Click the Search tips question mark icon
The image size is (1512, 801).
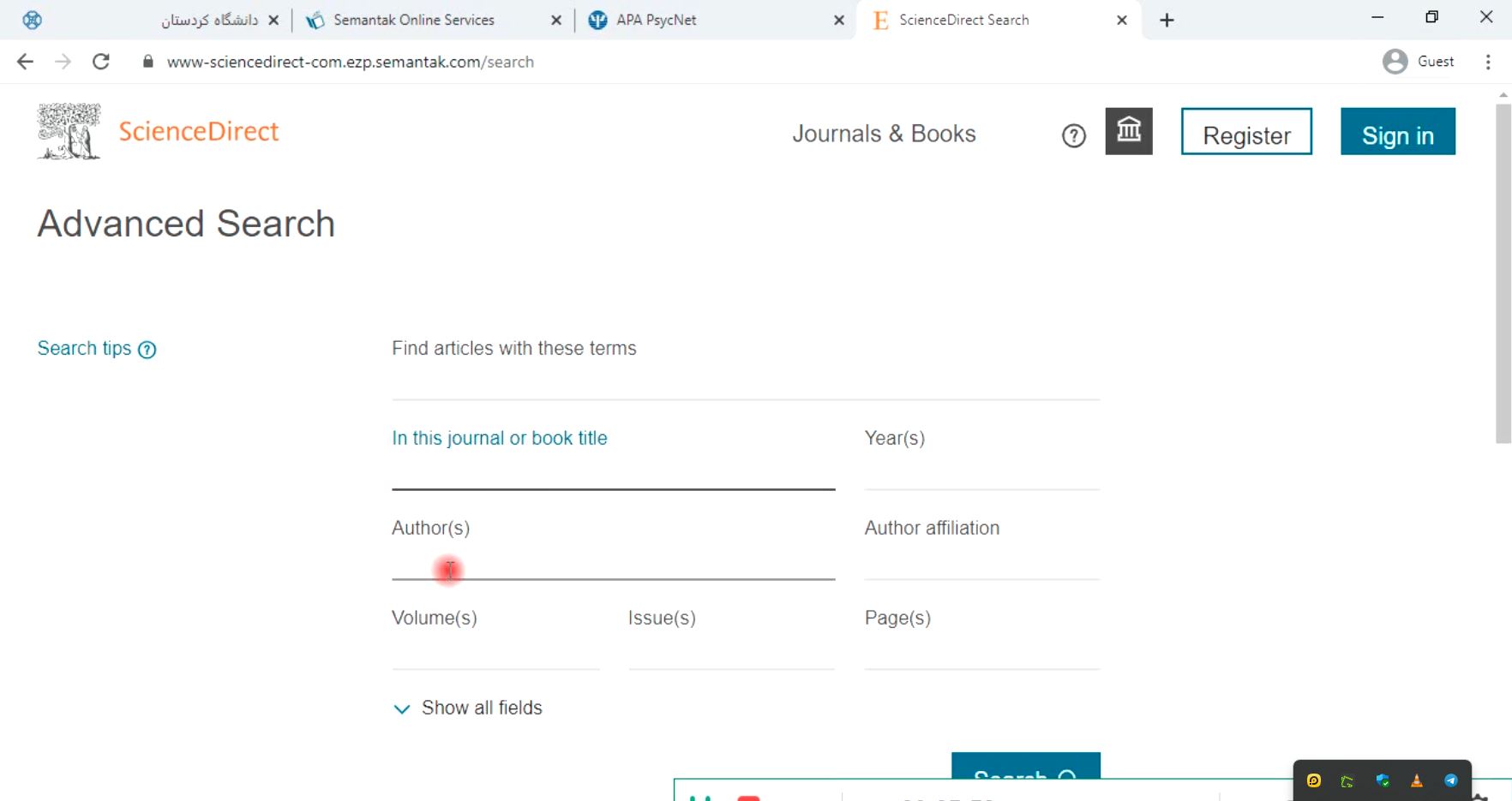147,350
